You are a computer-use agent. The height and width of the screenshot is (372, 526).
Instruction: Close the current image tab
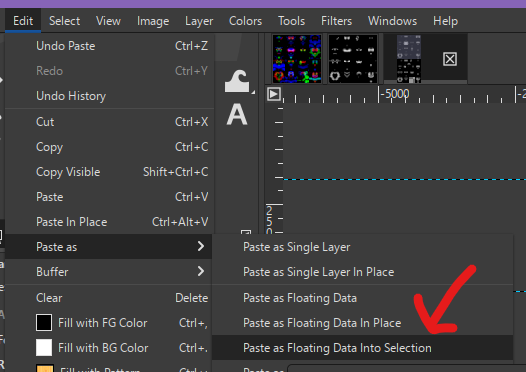pyautogui.click(x=450, y=59)
